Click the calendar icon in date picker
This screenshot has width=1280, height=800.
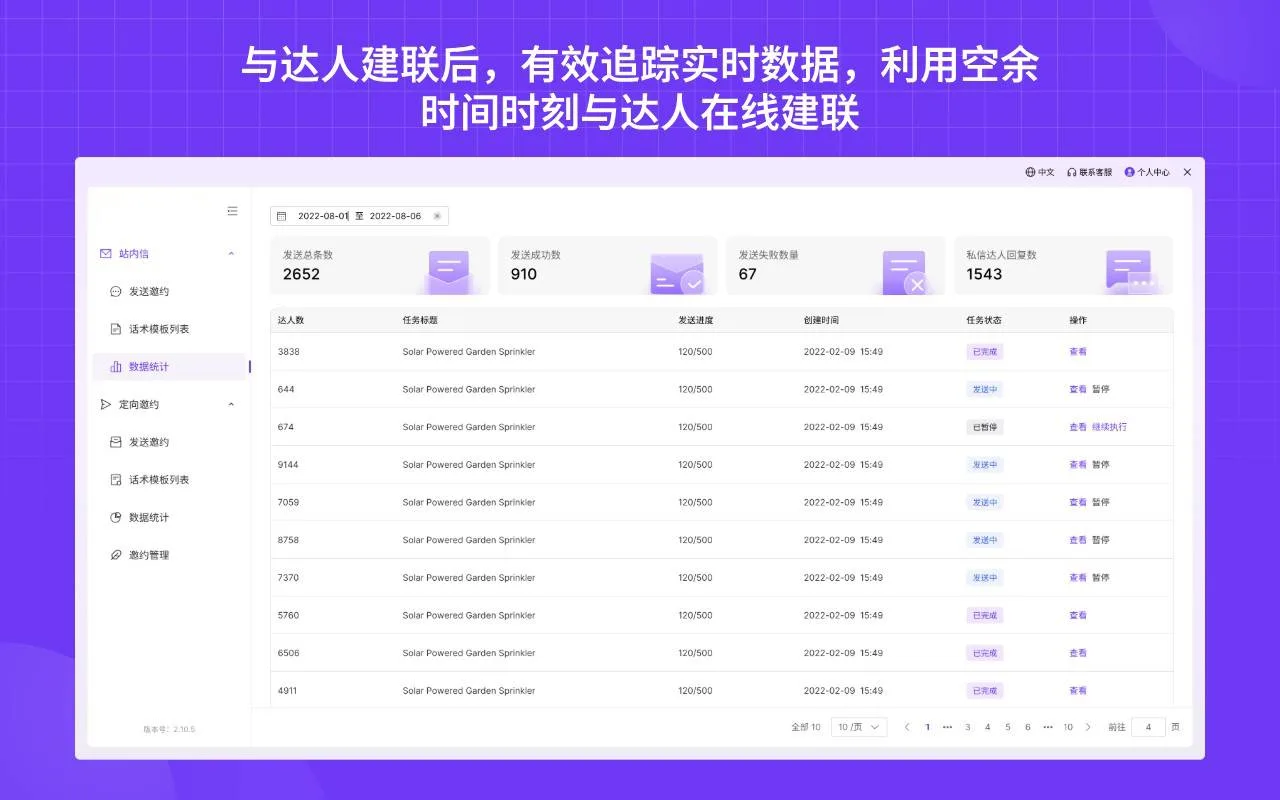pos(281,216)
